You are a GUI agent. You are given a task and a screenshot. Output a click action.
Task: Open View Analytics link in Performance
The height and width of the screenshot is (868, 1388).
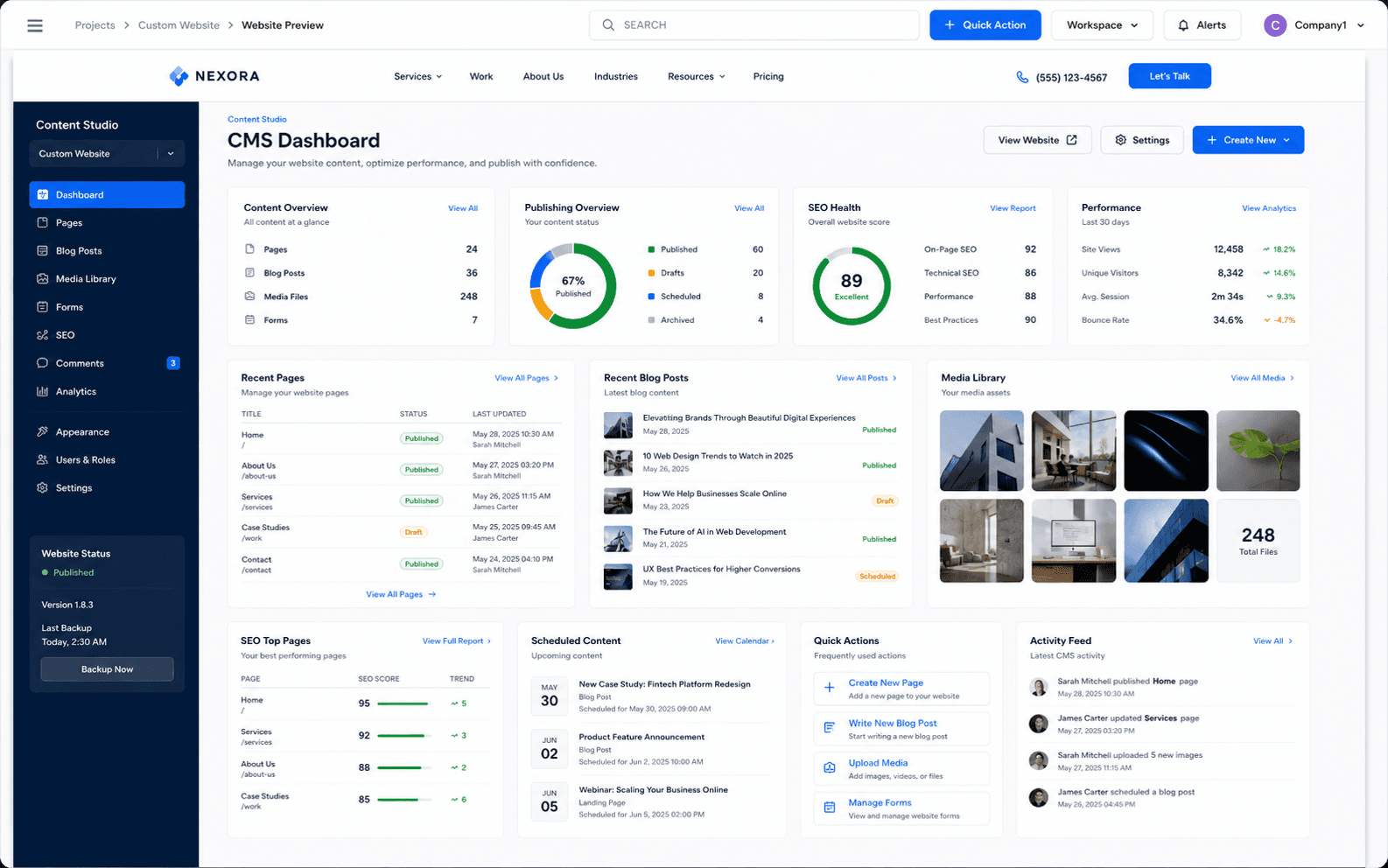(1269, 208)
